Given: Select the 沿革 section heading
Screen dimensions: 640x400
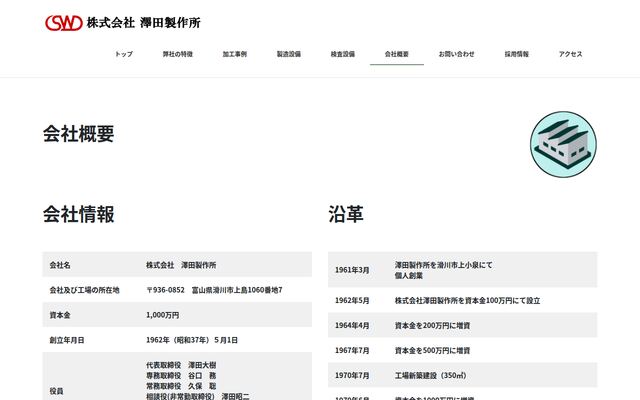Looking at the screenshot, I should (x=346, y=214).
